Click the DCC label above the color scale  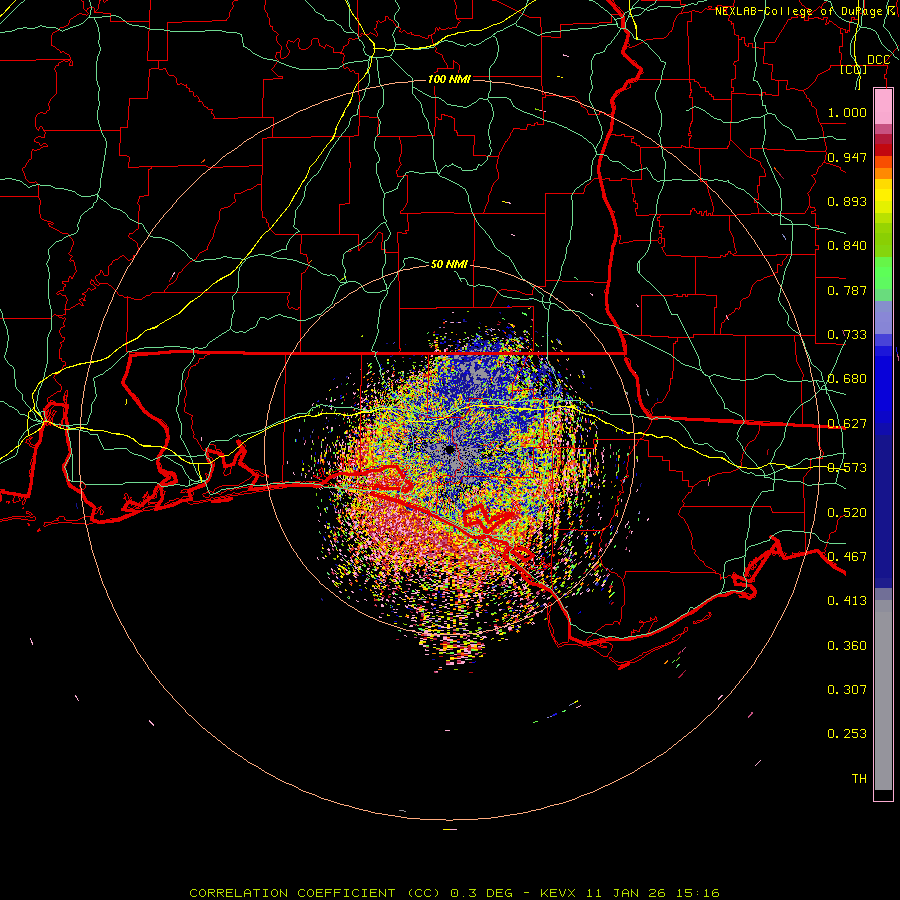coord(878,60)
